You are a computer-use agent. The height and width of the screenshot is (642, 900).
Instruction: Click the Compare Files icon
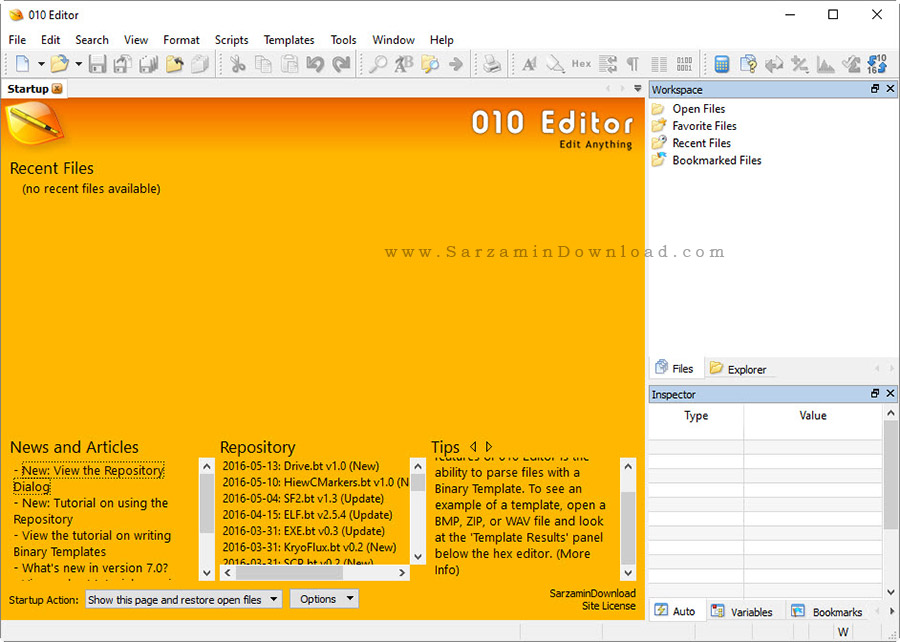point(748,64)
